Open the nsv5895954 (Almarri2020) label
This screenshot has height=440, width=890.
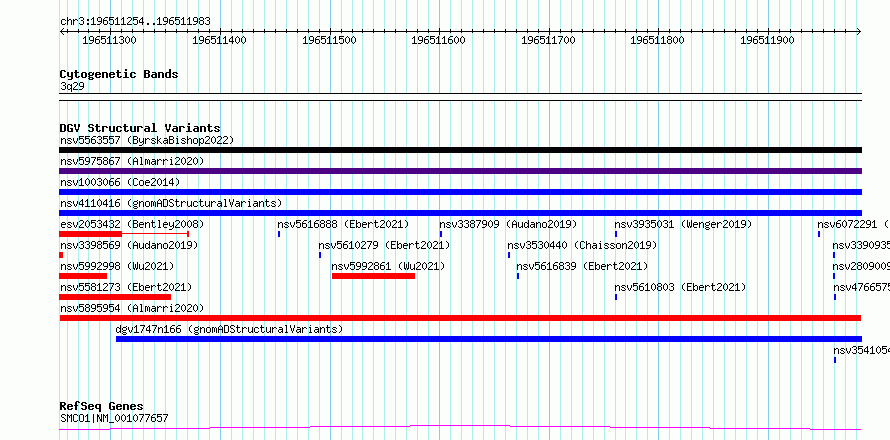point(132,308)
